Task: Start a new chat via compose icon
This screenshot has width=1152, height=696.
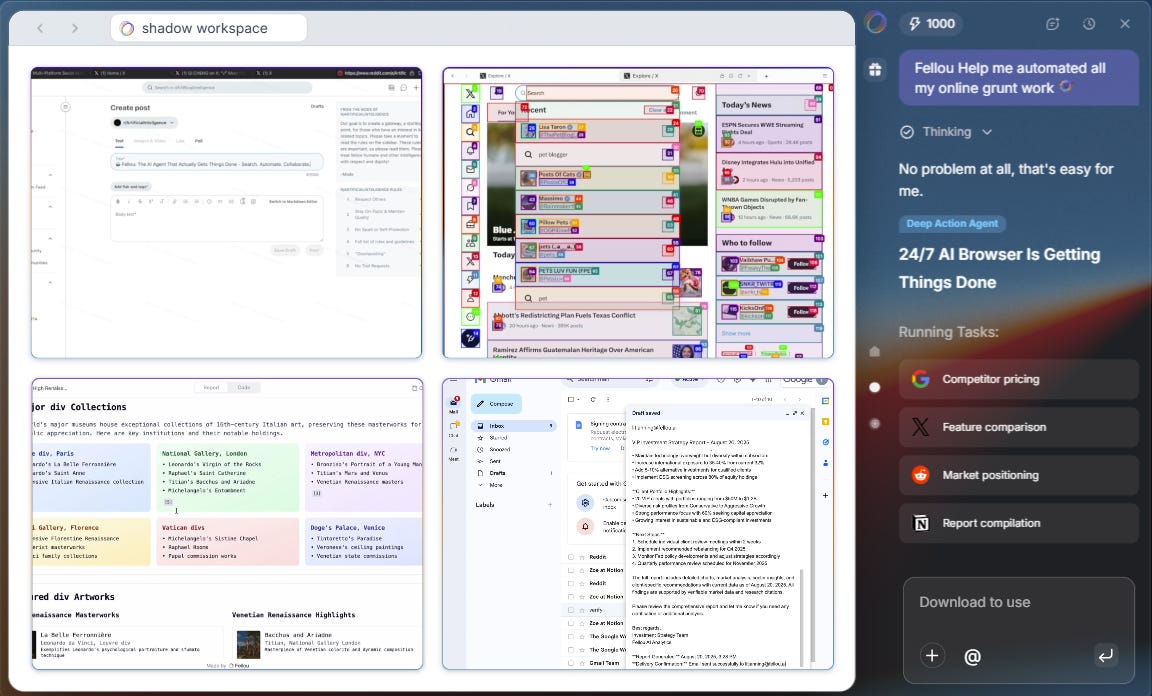Action: pos(1052,24)
